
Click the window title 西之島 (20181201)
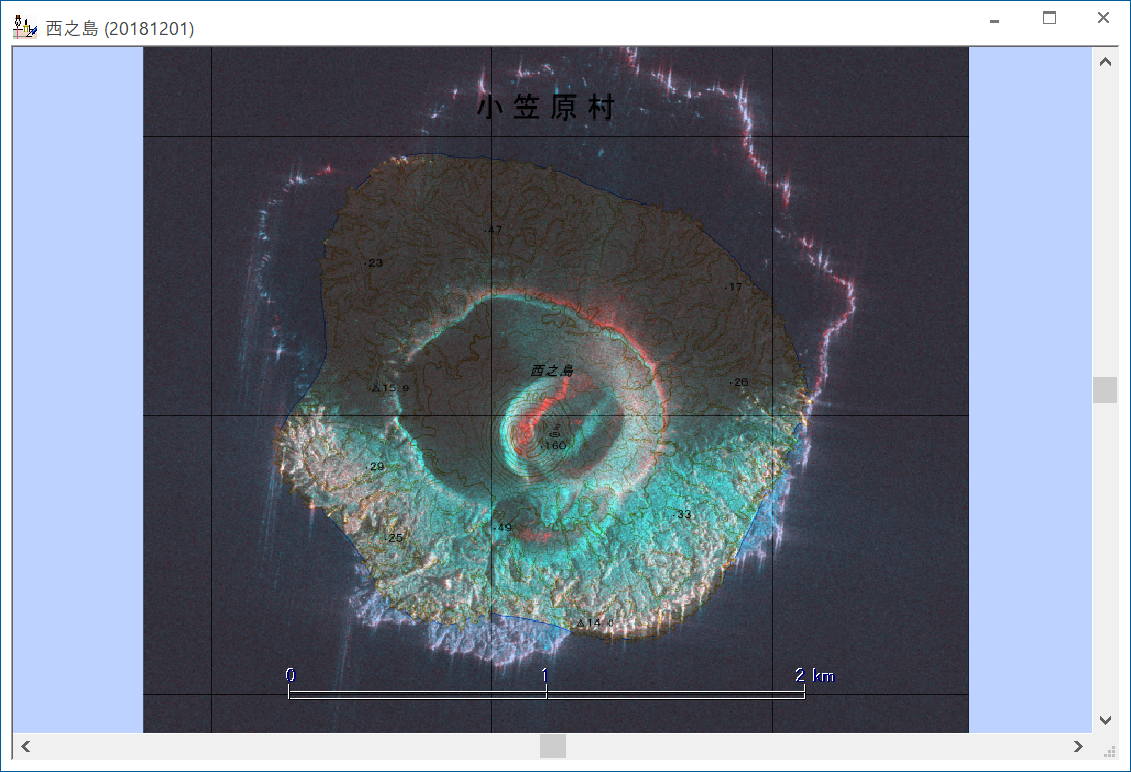tap(120, 29)
